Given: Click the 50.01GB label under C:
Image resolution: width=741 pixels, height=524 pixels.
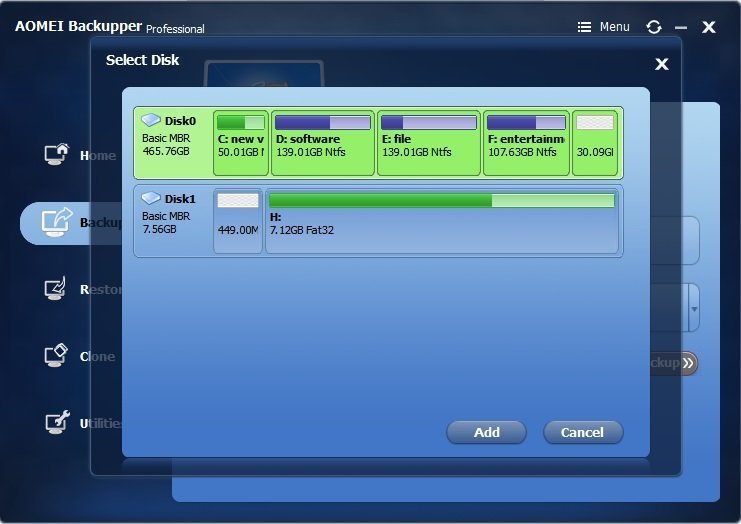Looking at the screenshot, I should 241,152.
